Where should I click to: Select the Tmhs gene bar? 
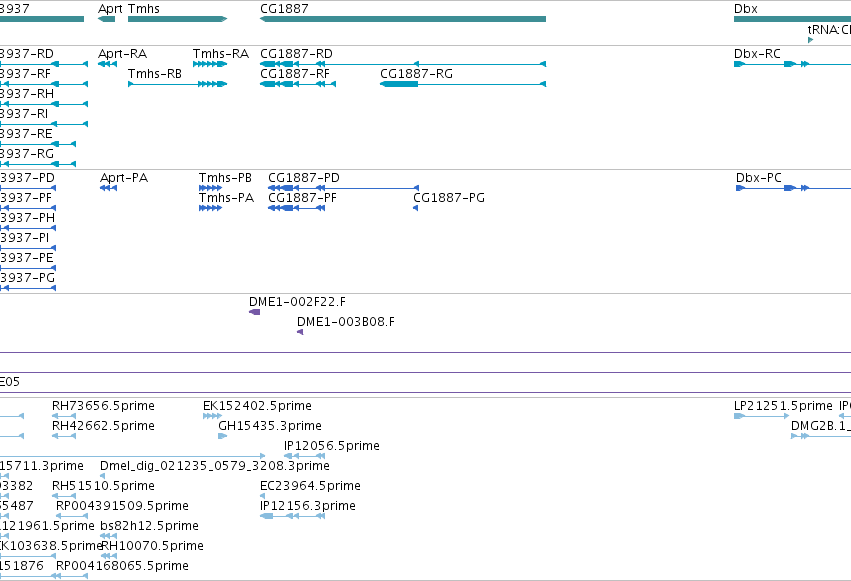pyautogui.click(x=177, y=19)
